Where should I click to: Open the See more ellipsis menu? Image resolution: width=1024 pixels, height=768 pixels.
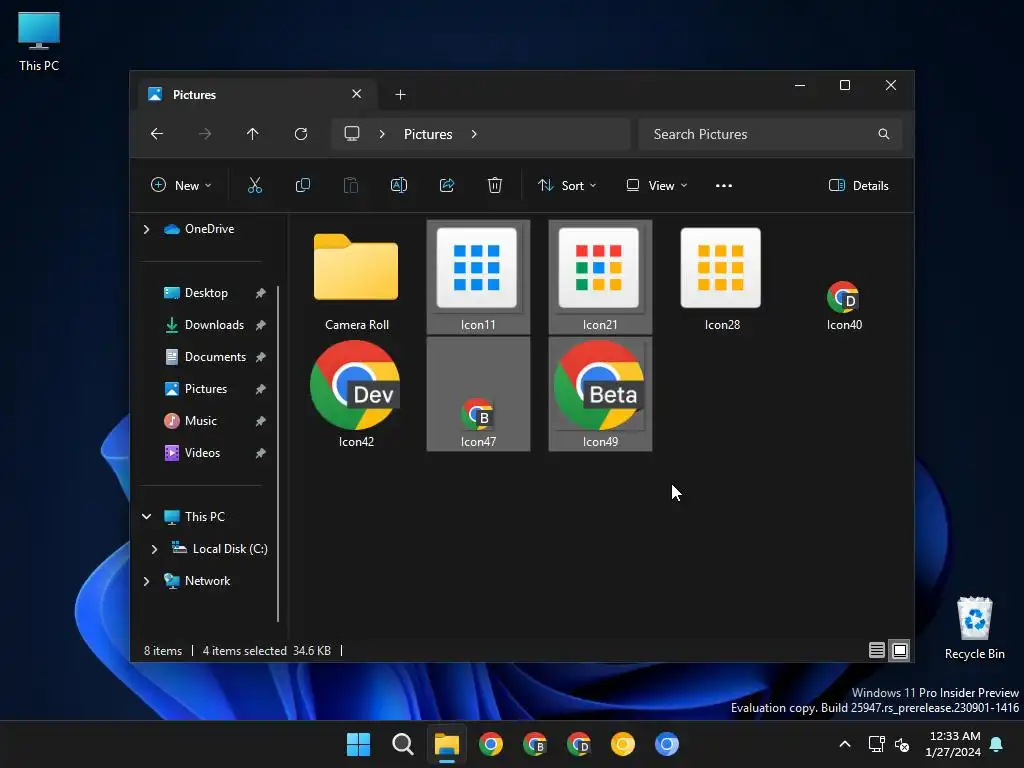coord(724,185)
